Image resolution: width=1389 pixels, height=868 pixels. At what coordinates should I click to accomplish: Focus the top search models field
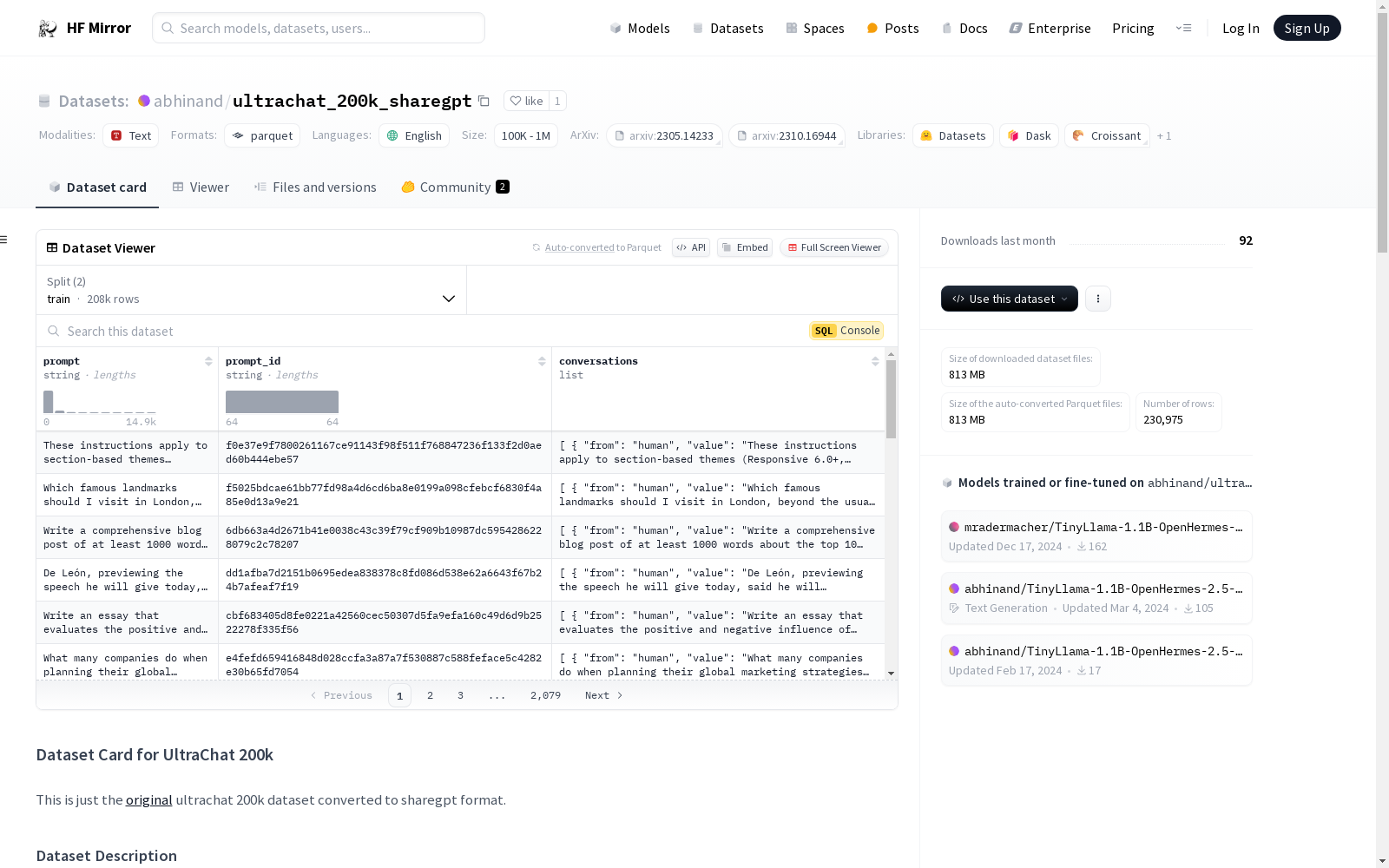319,28
